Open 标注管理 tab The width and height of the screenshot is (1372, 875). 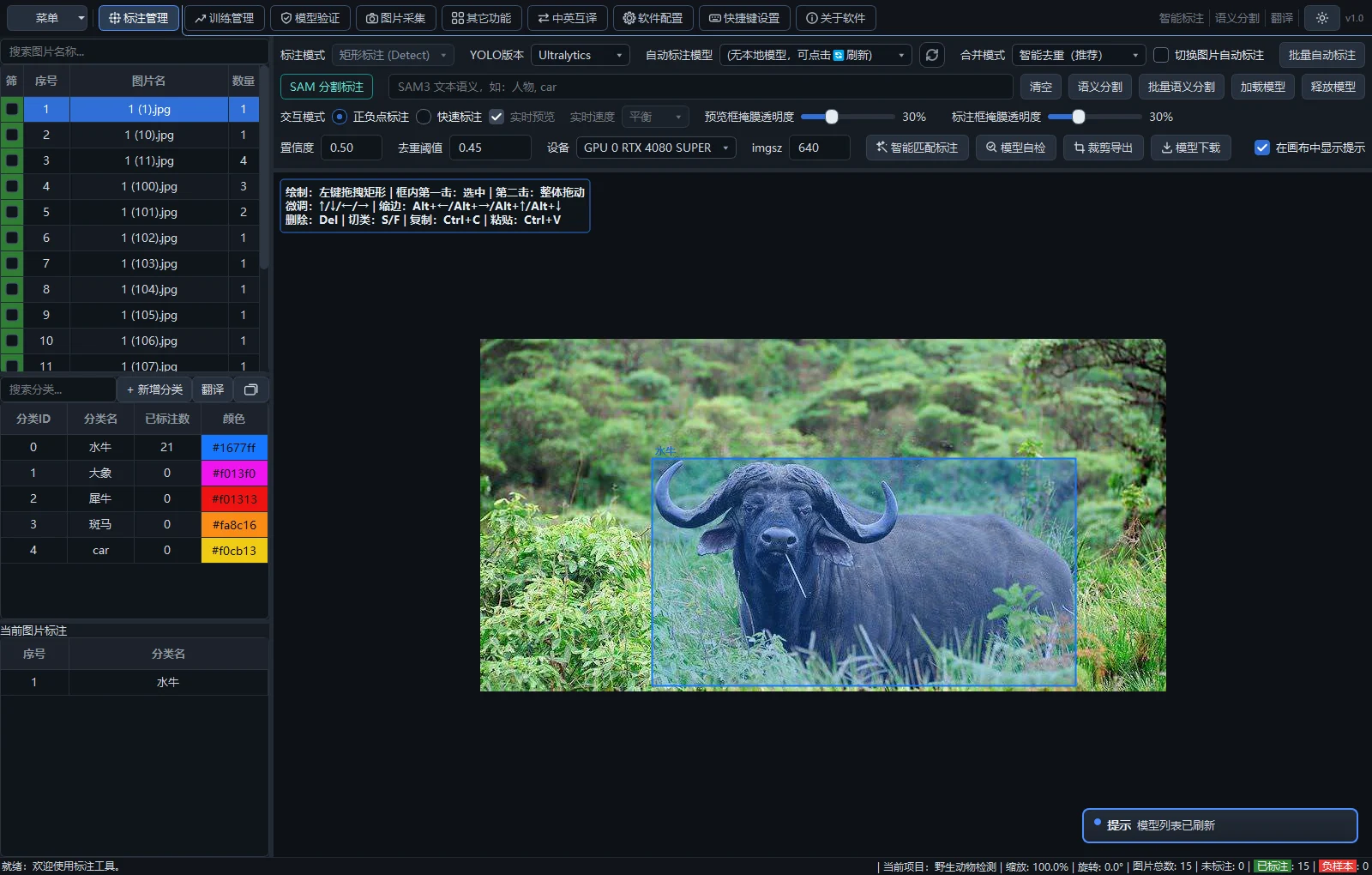click(139, 18)
